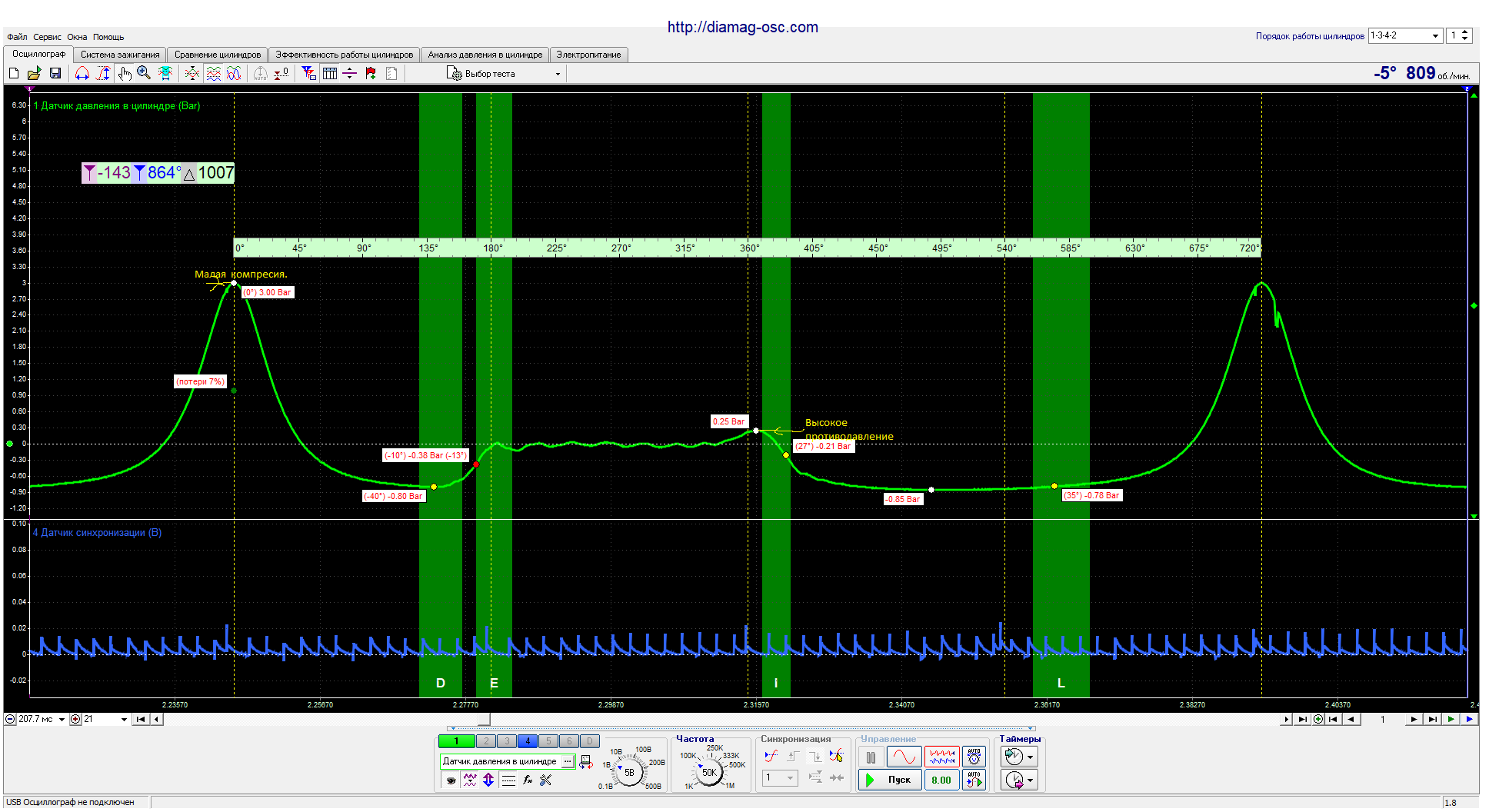Open the Окна menu
Image resolution: width=1489 pixels, height=812 pixels.
click(x=77, y=37)
